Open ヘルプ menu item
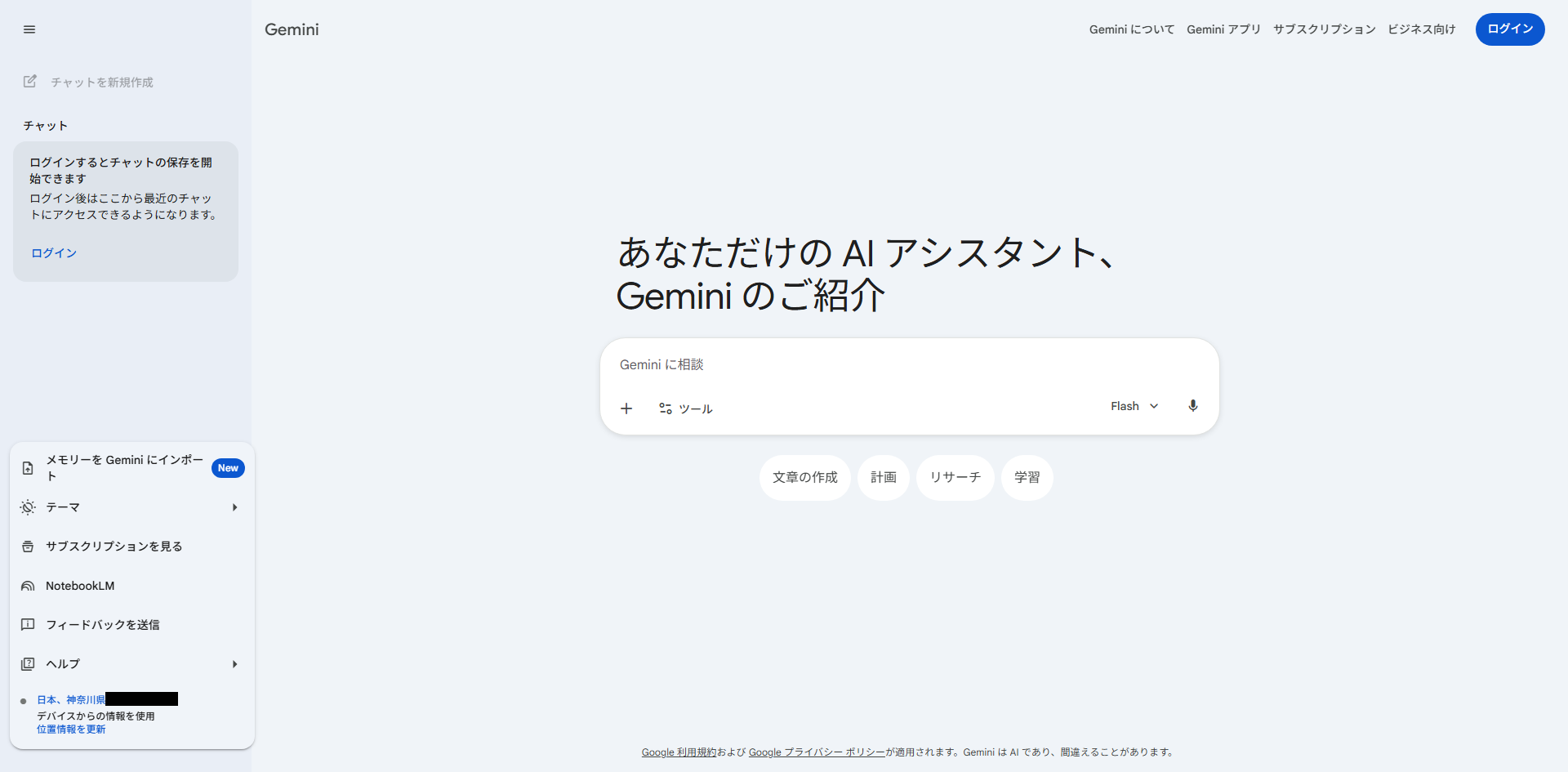The height and width of the screenshot is (772, 1568). 132,664
